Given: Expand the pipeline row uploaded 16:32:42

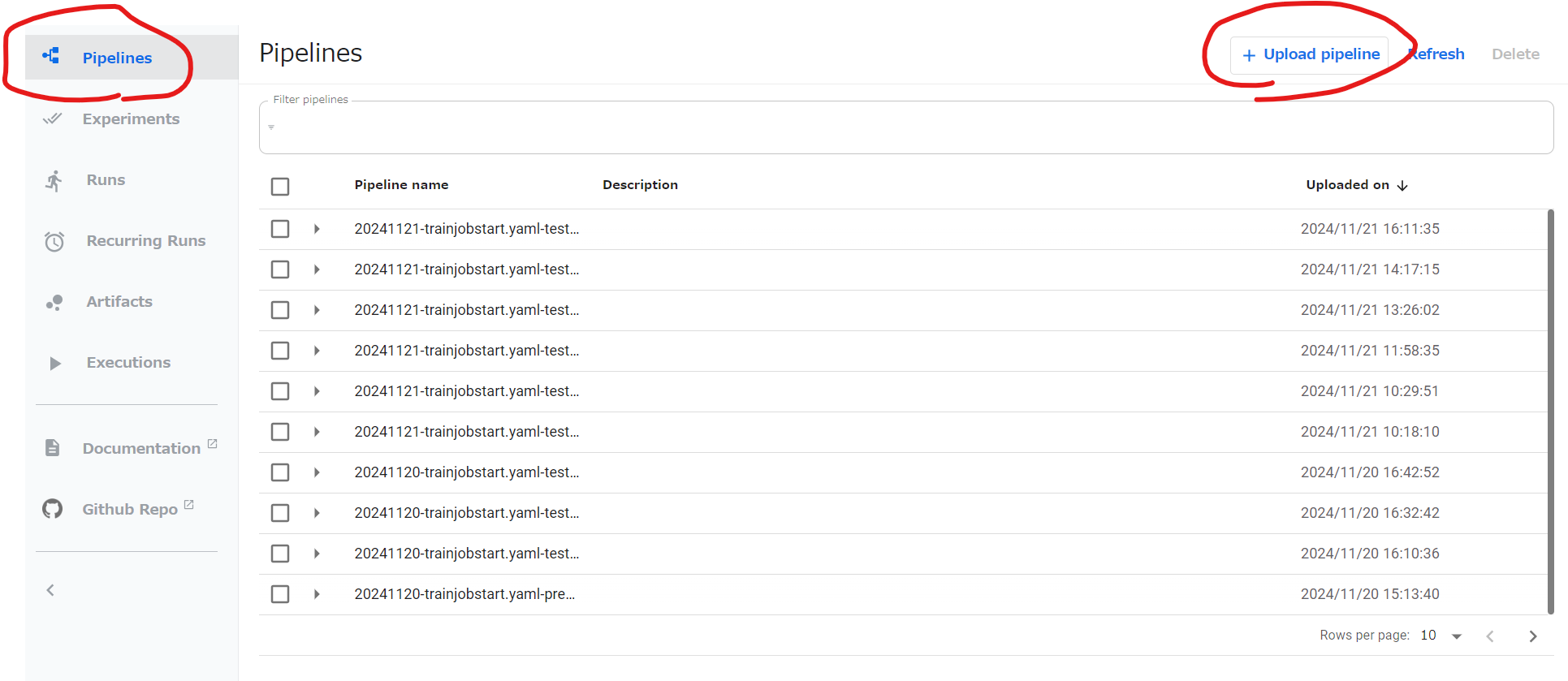Looking at the screenshot, I should click(x=317, y=513).
